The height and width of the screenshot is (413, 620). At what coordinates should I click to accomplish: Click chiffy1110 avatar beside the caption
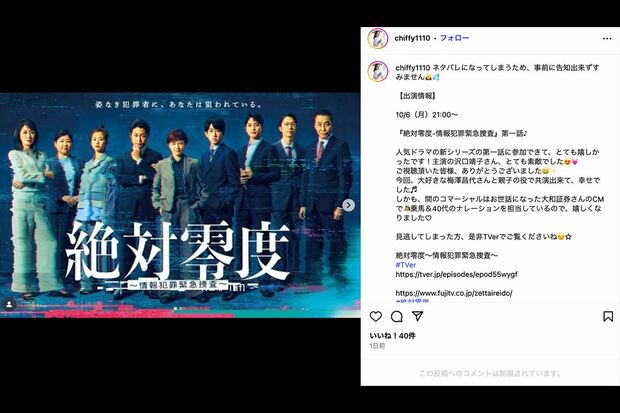[x=378, y=72]
